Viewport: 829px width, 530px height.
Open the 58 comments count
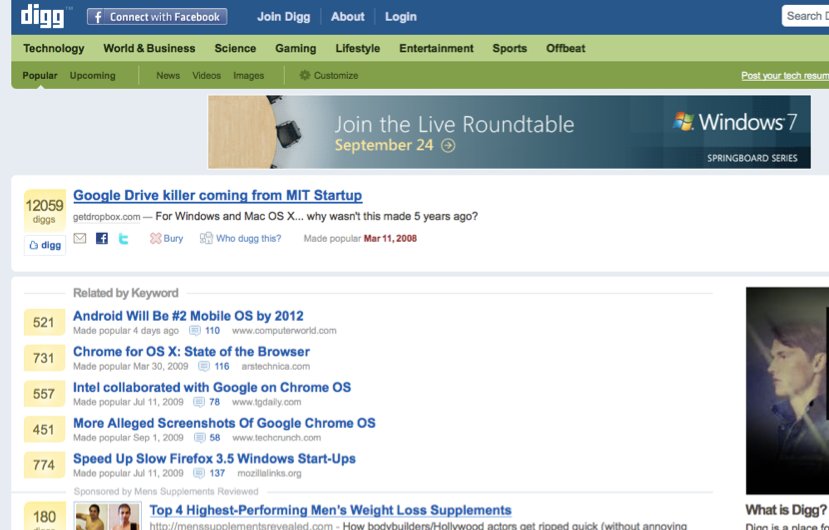pyautogui.click(x=215, y=437)
